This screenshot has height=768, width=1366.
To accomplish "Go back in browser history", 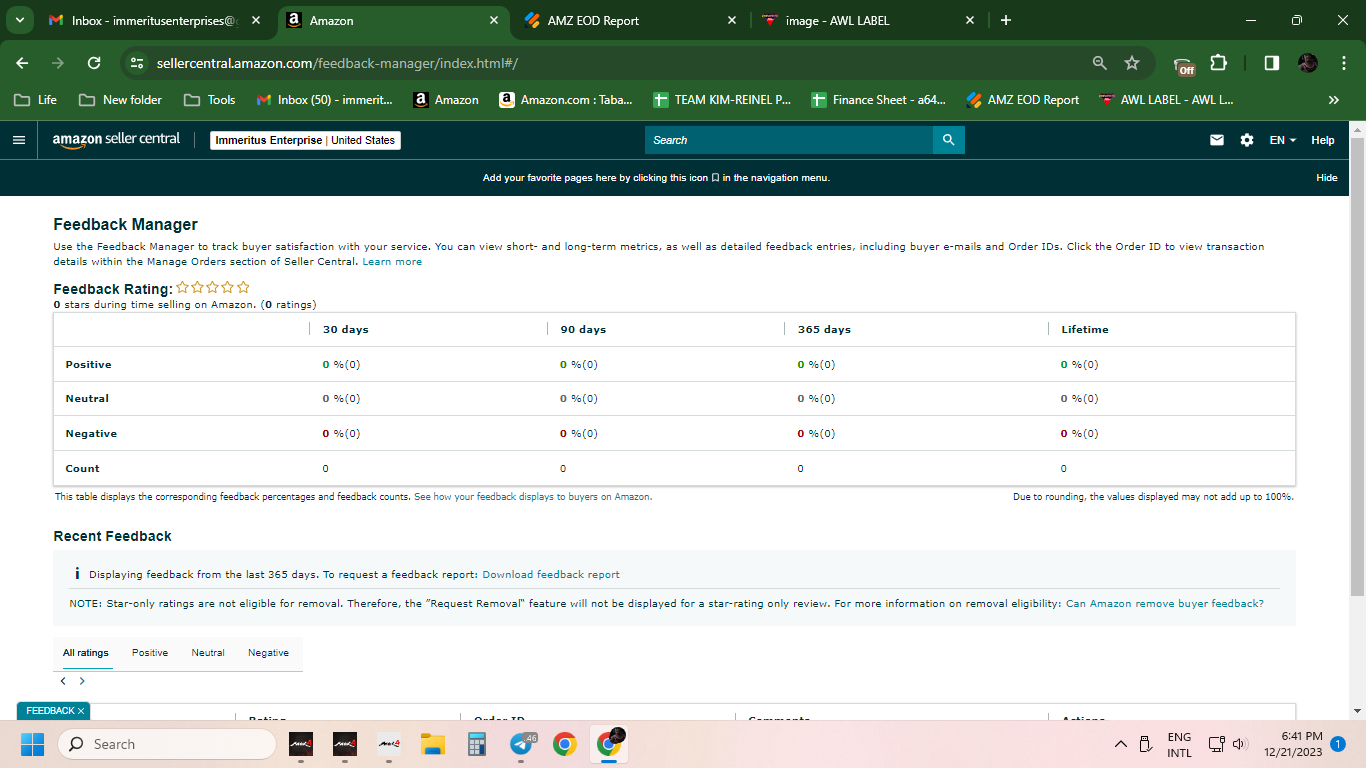I will (23, 63).
